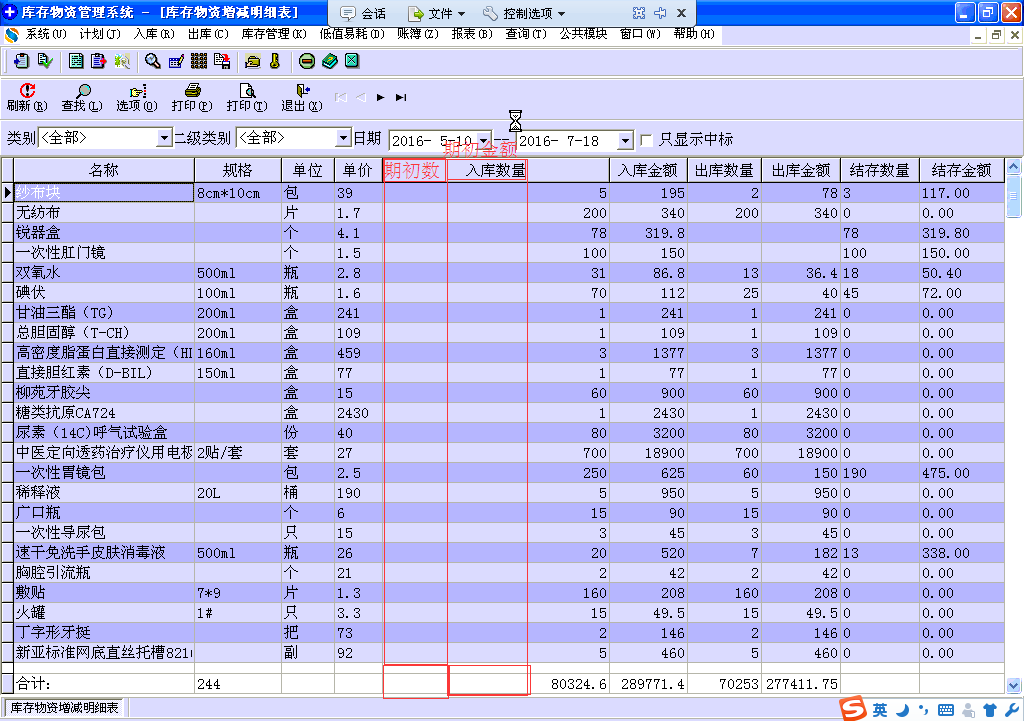Open the 库存管理(K) menu

point(274,34)
